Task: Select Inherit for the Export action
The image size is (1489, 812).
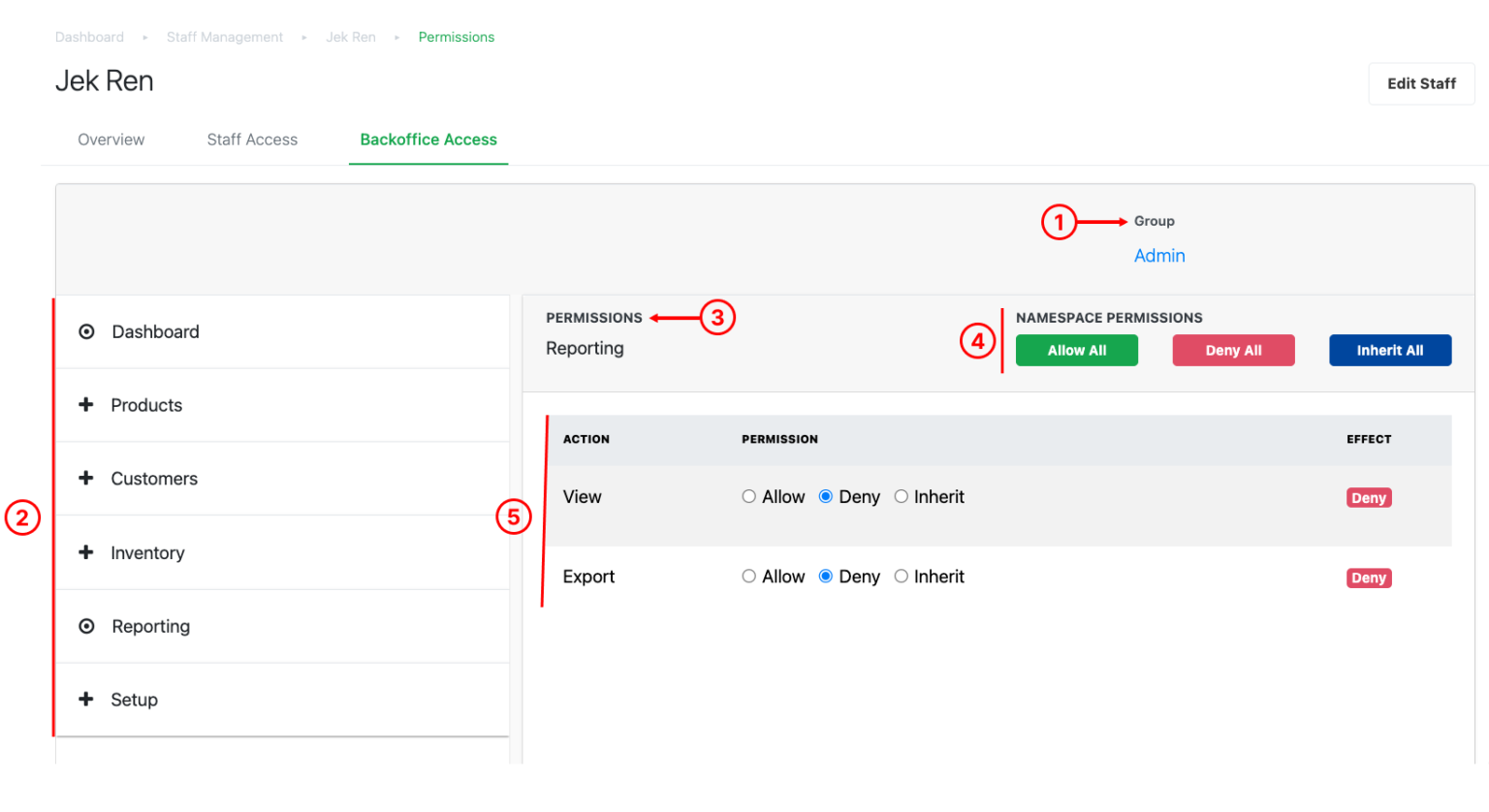Action: [x=902, y=577]
